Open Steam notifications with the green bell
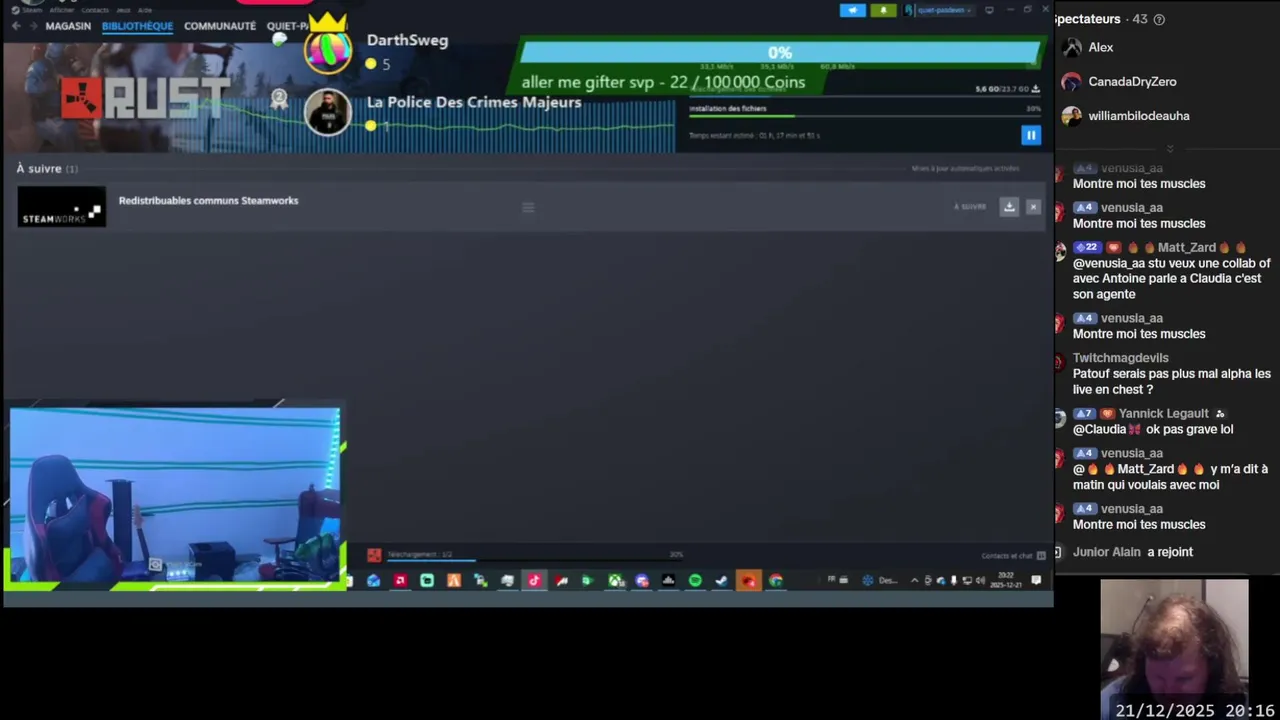The height and width of the screenshot is (720, 1280). tap(883, 10)
